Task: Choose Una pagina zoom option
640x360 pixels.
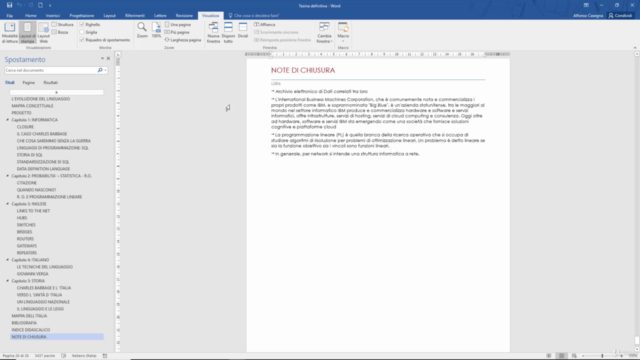Action: tap(178, 24)
